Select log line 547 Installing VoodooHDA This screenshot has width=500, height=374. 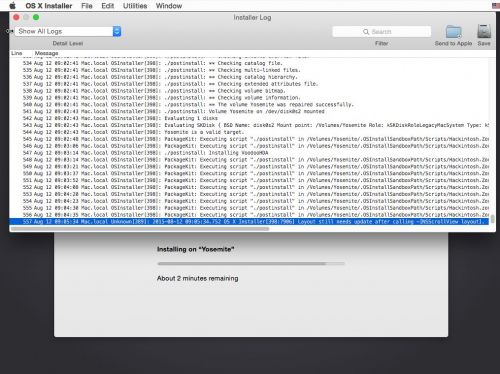point(249,153)
